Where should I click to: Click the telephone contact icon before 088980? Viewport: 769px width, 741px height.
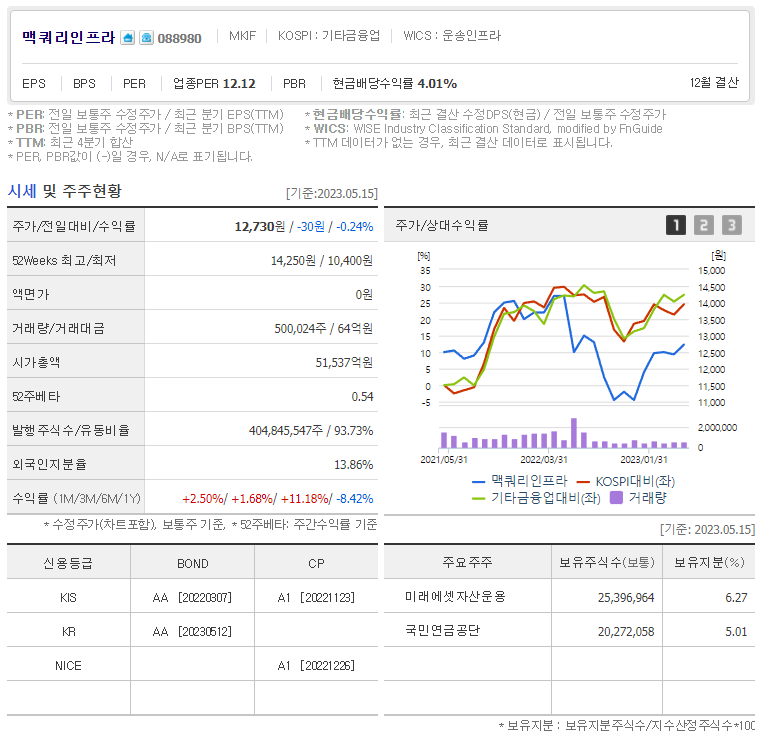click(146, 37)
